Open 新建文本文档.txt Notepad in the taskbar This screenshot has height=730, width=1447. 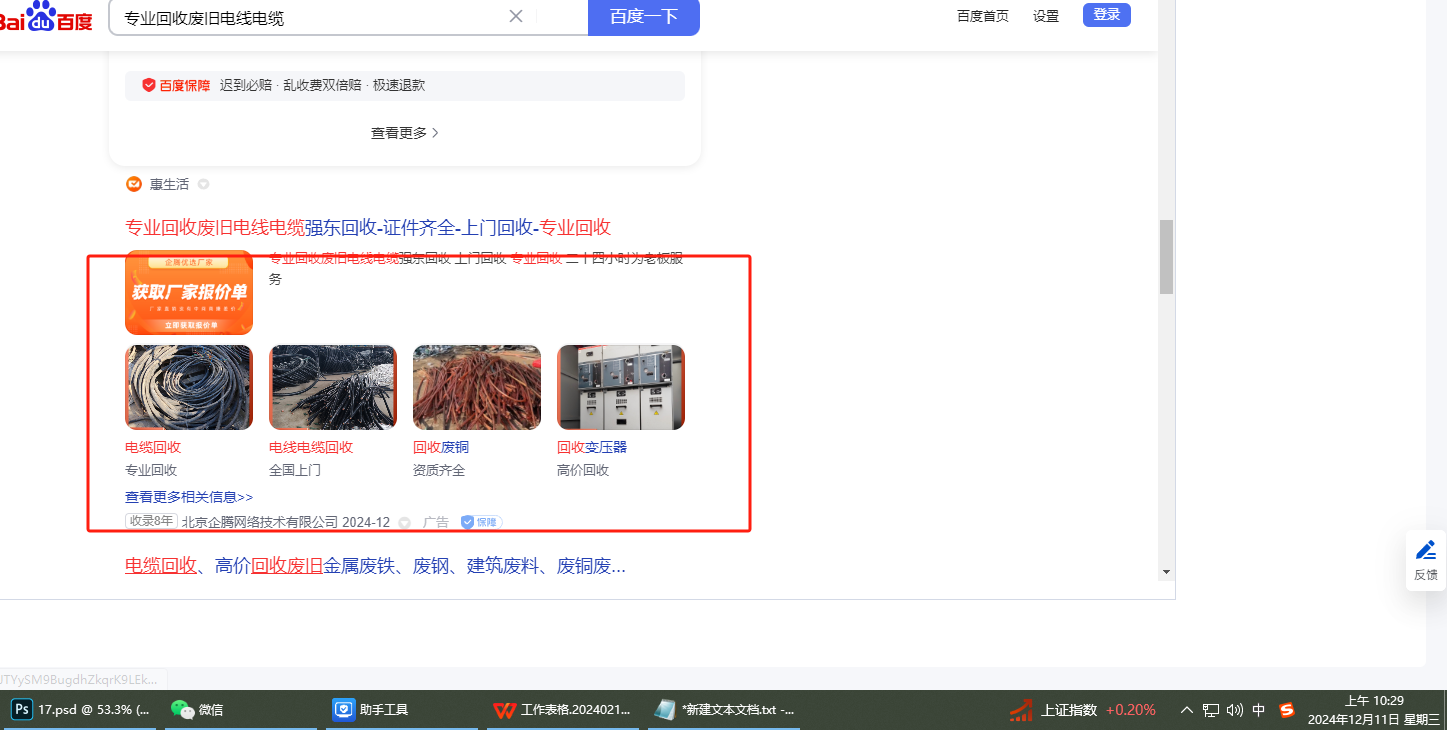724,710
